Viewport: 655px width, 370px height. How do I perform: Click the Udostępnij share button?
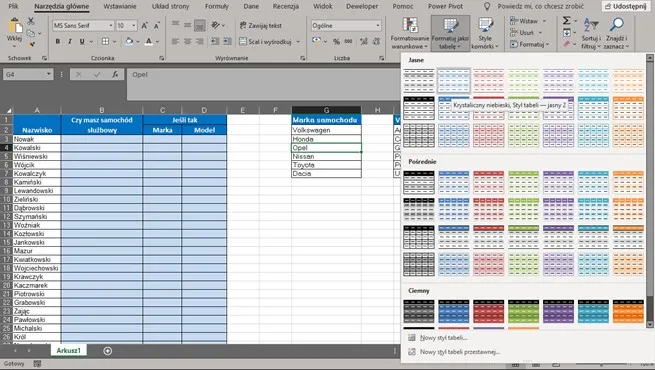tap(626, 6)
